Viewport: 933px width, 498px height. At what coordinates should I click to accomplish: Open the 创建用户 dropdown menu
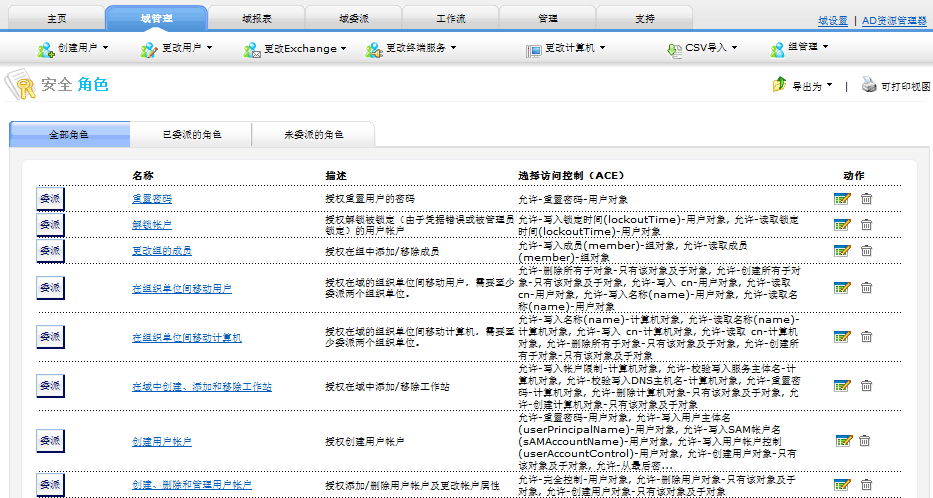click(x=73, y=48)
